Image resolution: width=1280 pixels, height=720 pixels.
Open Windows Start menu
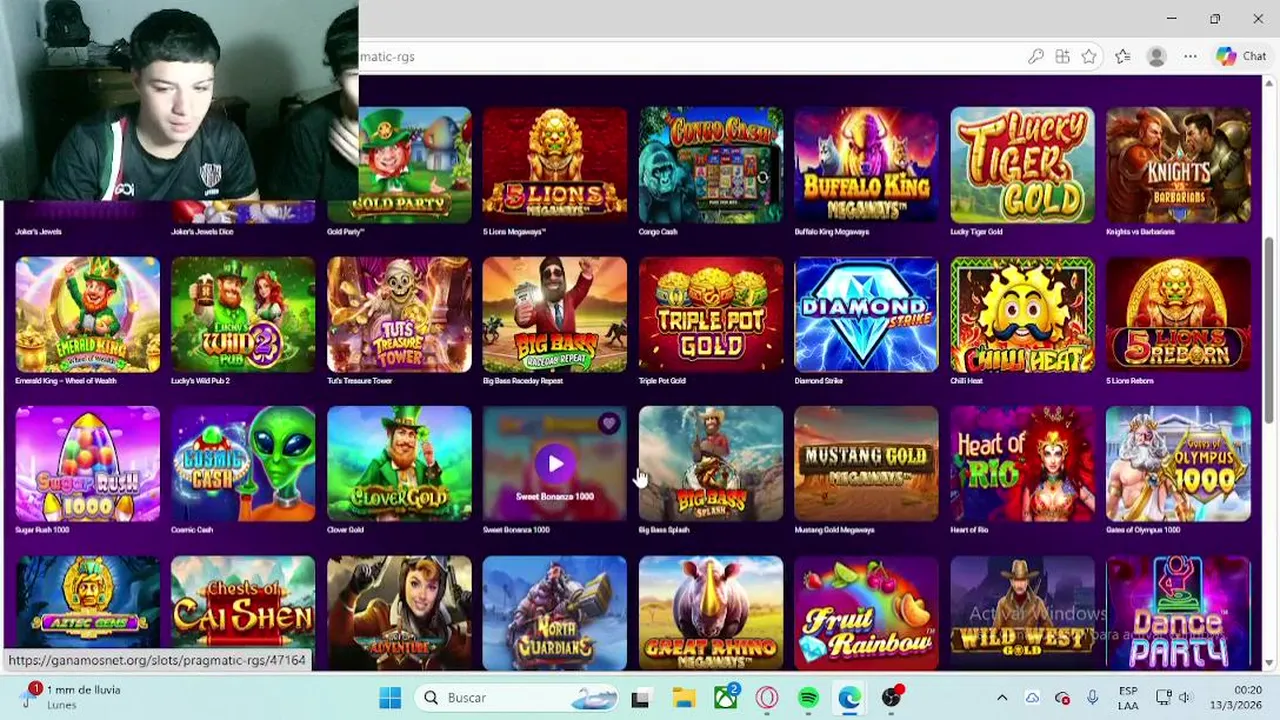coord(390,698)
